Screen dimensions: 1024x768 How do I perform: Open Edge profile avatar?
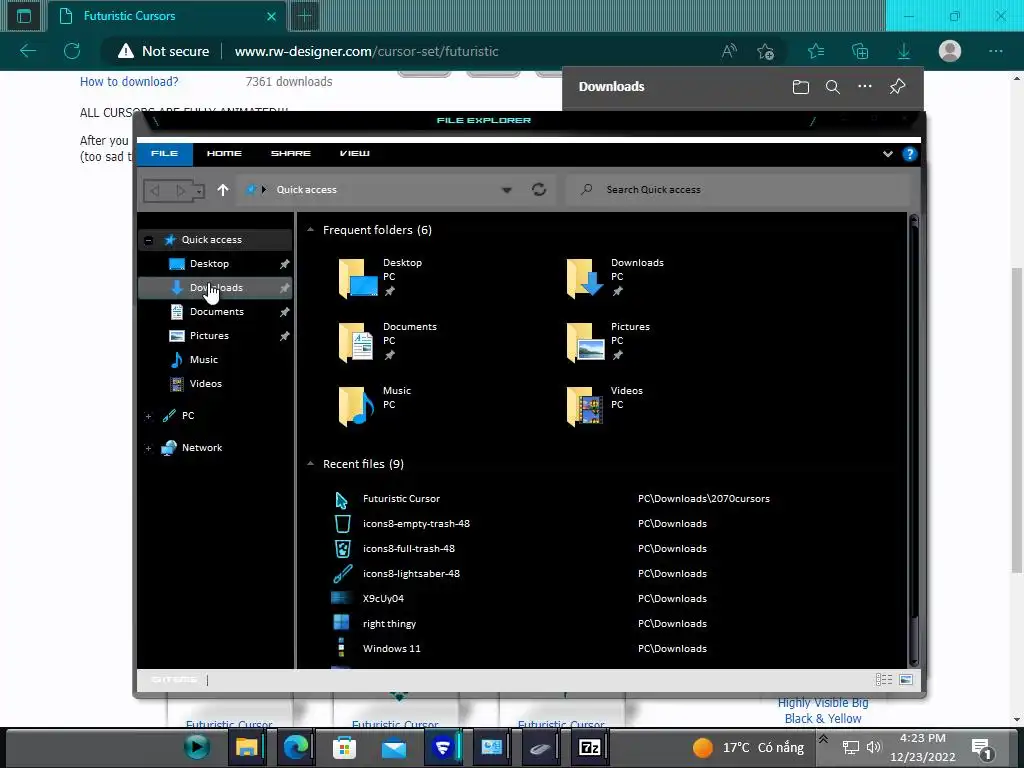950,51
